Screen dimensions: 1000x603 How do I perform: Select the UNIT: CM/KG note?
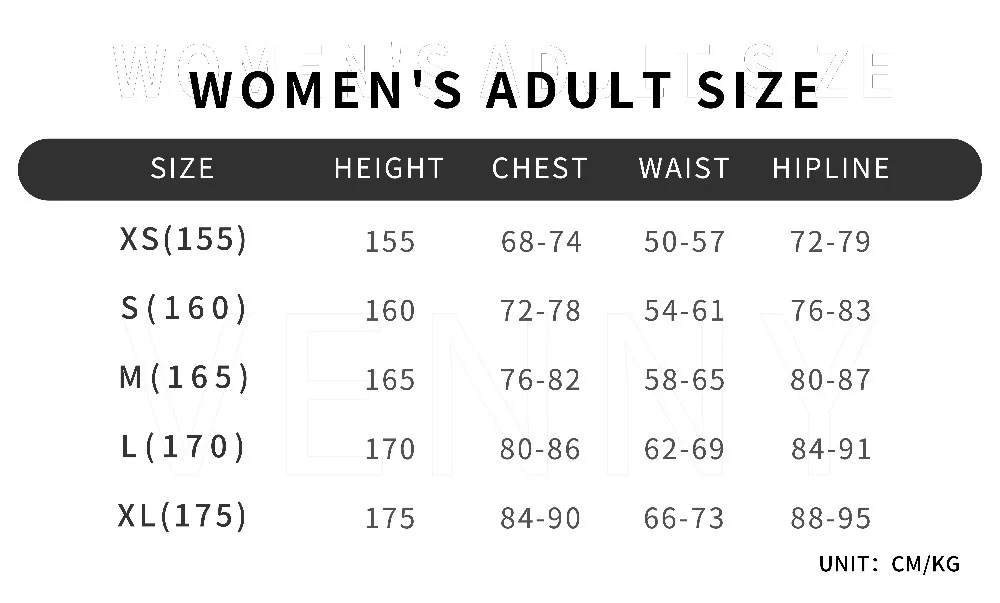click(890, 564)
